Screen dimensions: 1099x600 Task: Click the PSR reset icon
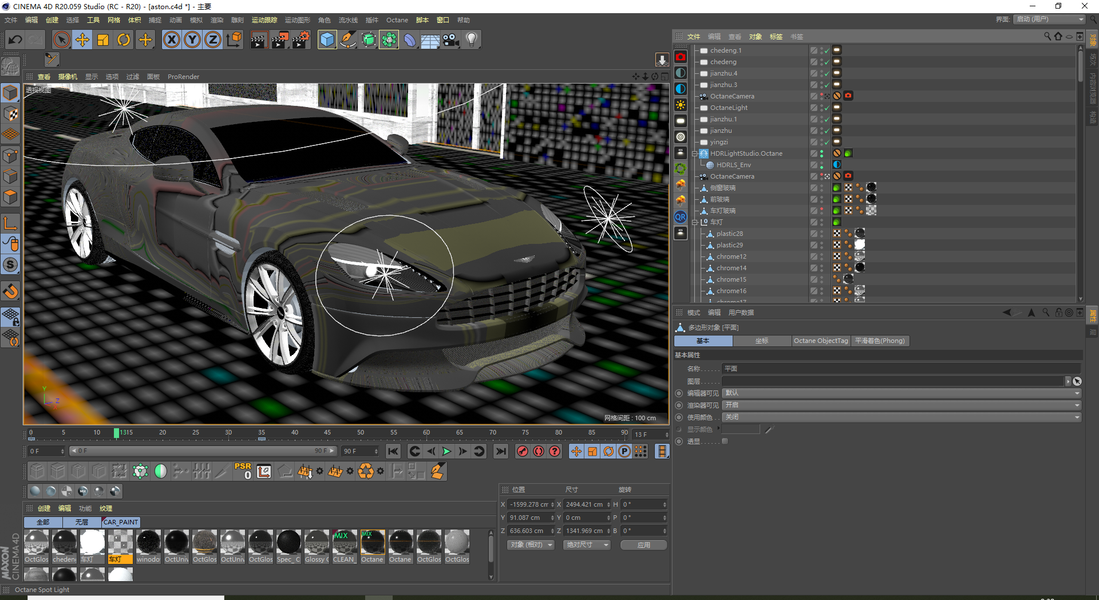(x=243, y=471)
